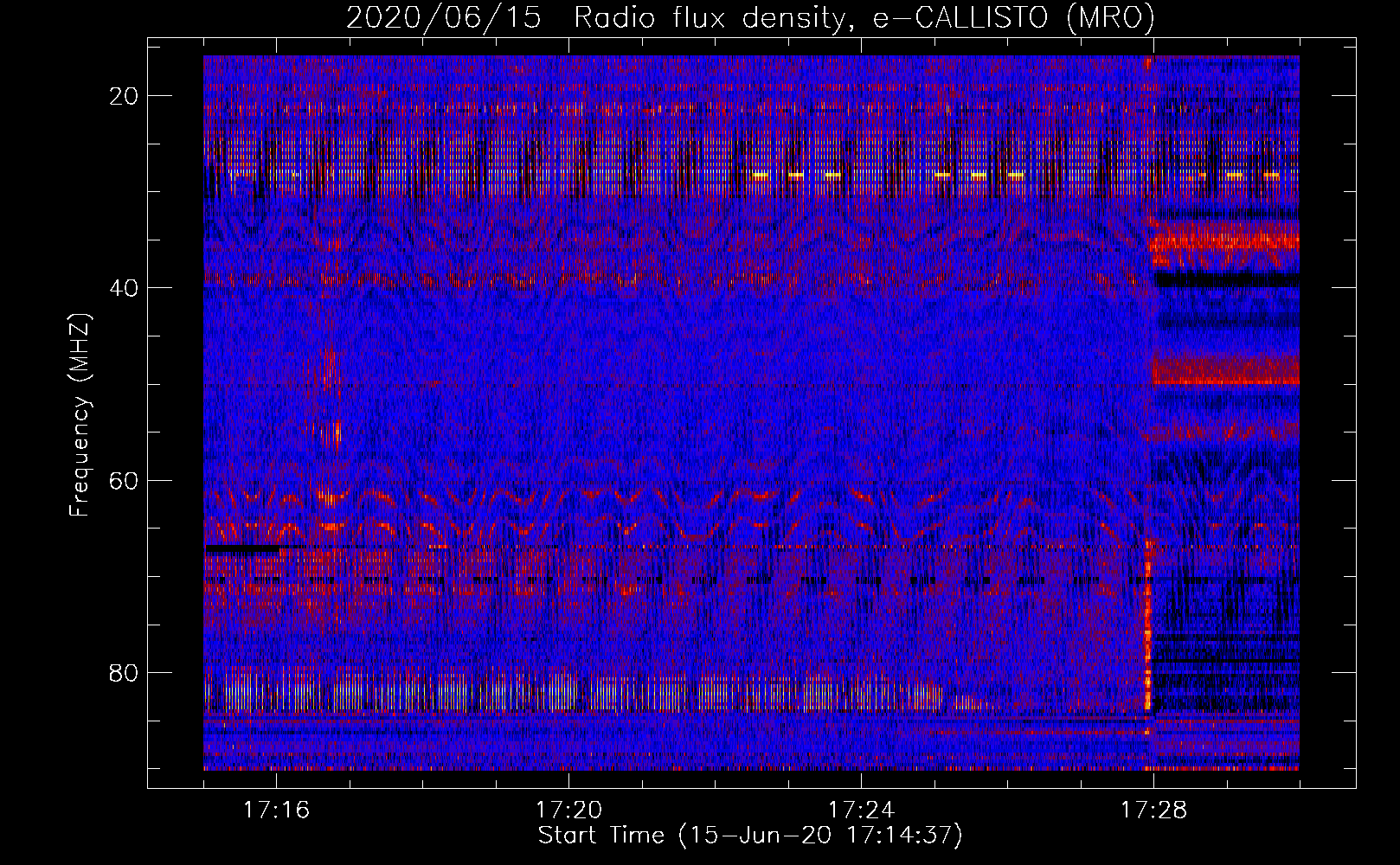Screen dimensions: 1400x865
Task: Click the 60 frequency tick label
Action: [125, 480]
